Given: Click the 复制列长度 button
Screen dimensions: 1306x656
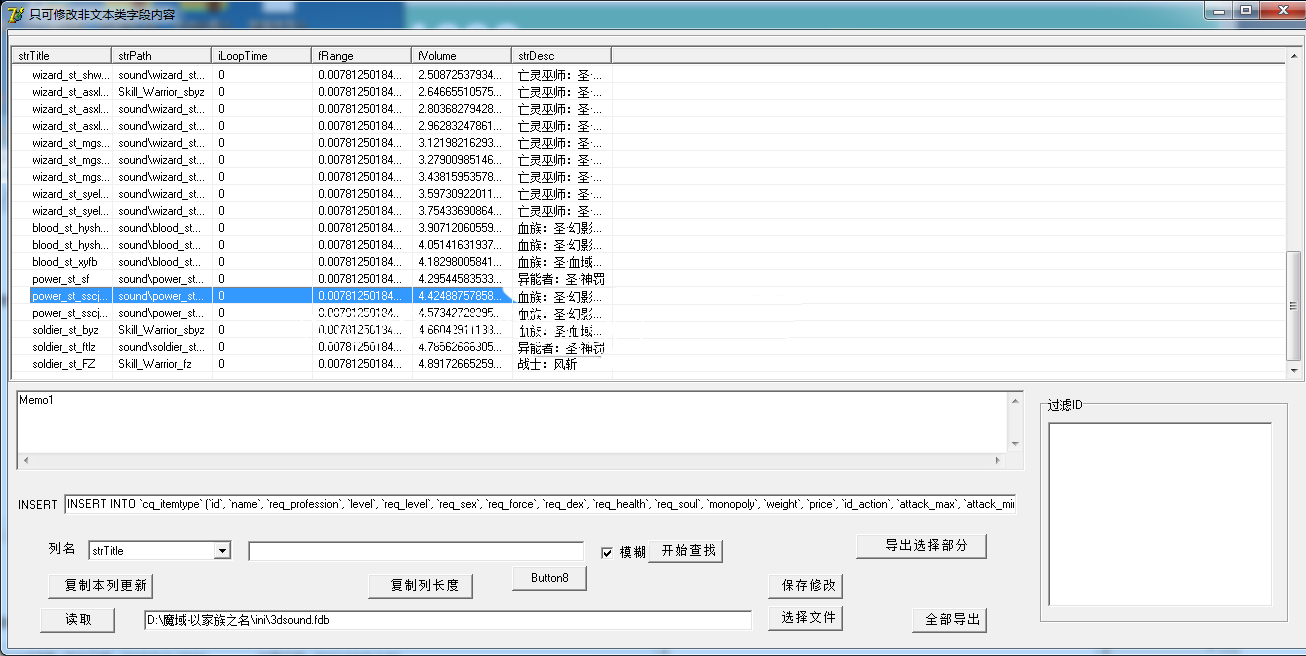Looking at the screenshot, I should tap(420, 586).
